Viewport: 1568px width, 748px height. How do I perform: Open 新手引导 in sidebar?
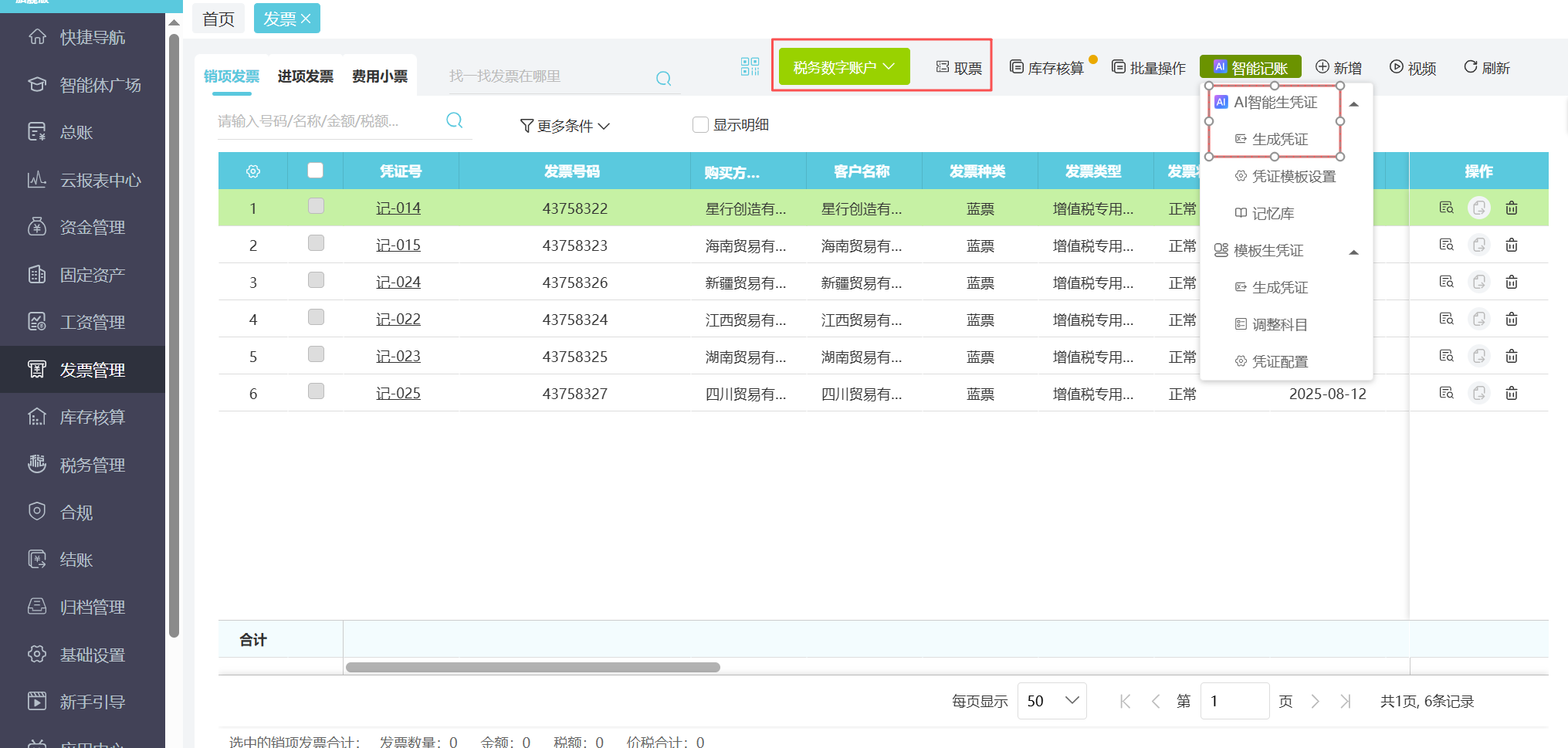pyautogui.click(x=83, y=702)
